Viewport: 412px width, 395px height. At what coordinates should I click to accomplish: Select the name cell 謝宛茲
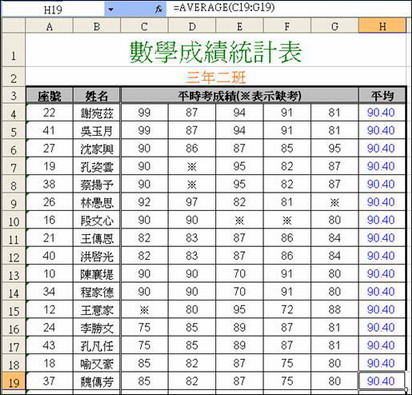coord(97,113)
